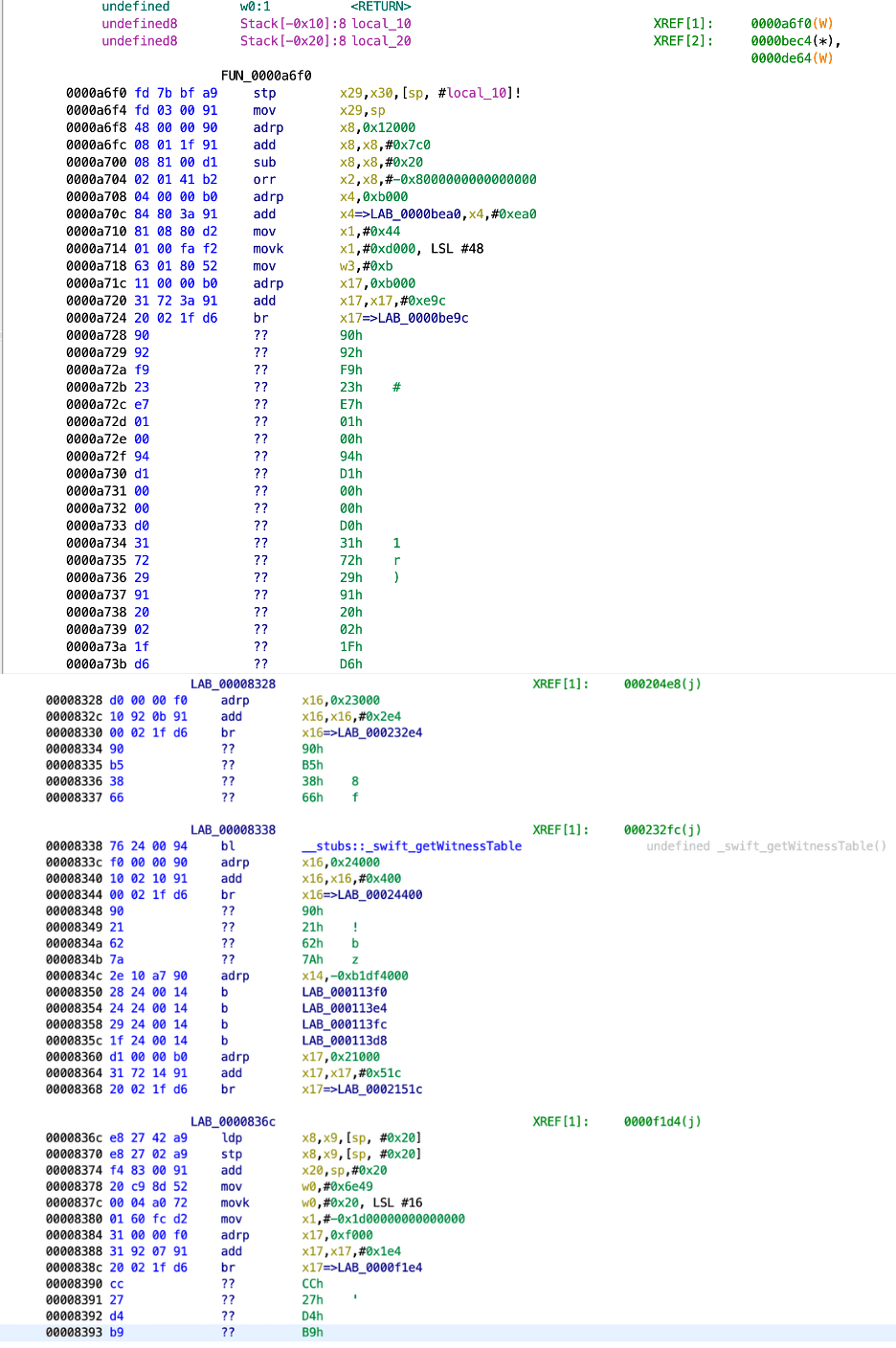Jump to LAB_0000f1e4 target
The height and width of the screenshot is (1348, 896).
click(x=380, y=1268)
